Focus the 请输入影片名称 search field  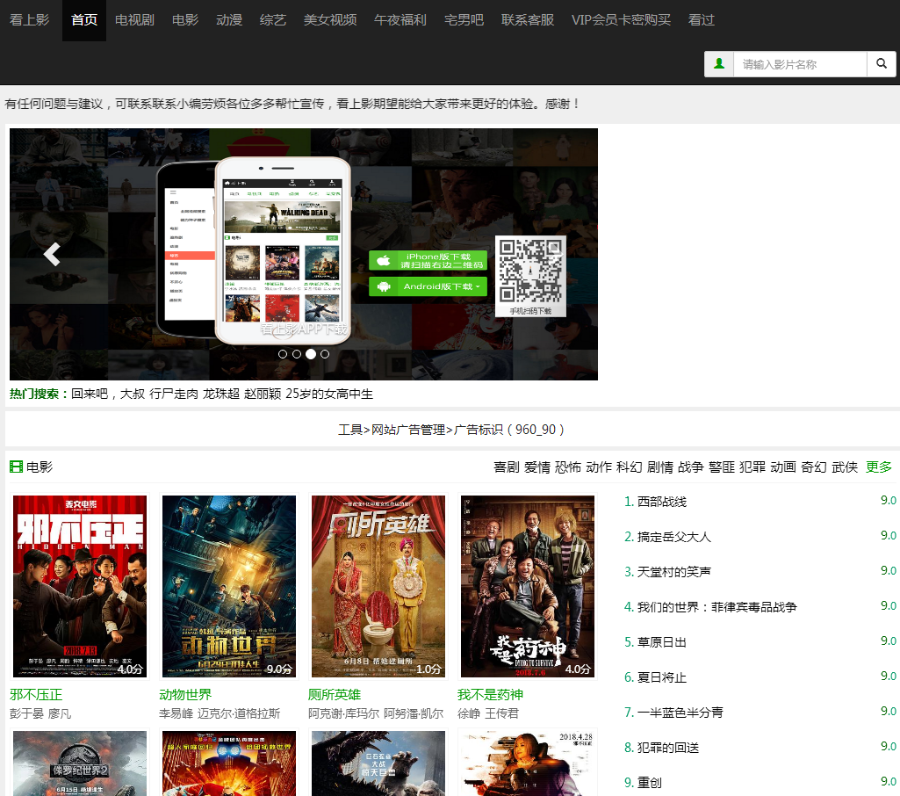pos(800,64)
